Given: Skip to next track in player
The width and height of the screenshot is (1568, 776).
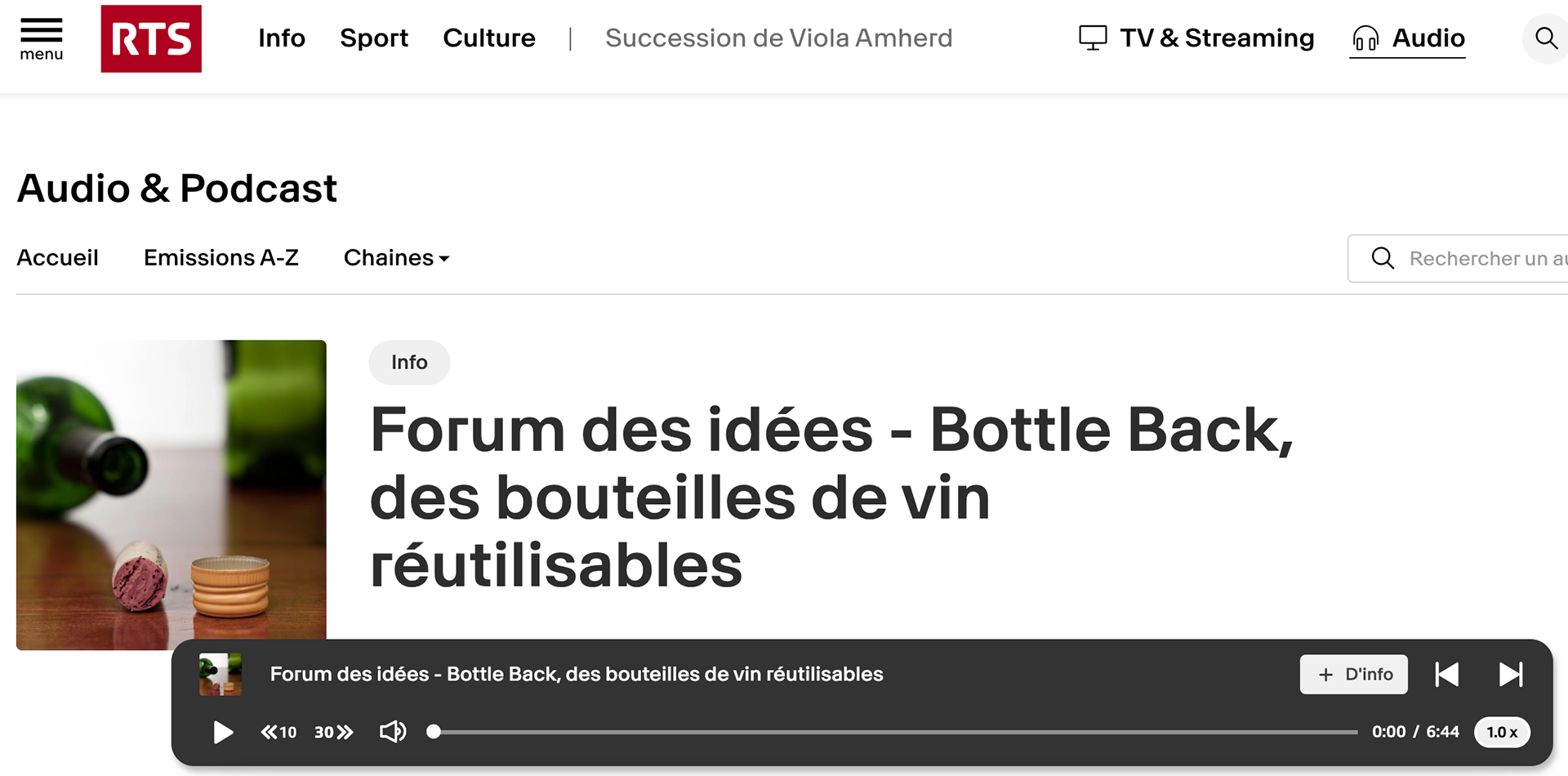Looking at the screenshot, I should pyautogui.click(x=1511, y=674).
